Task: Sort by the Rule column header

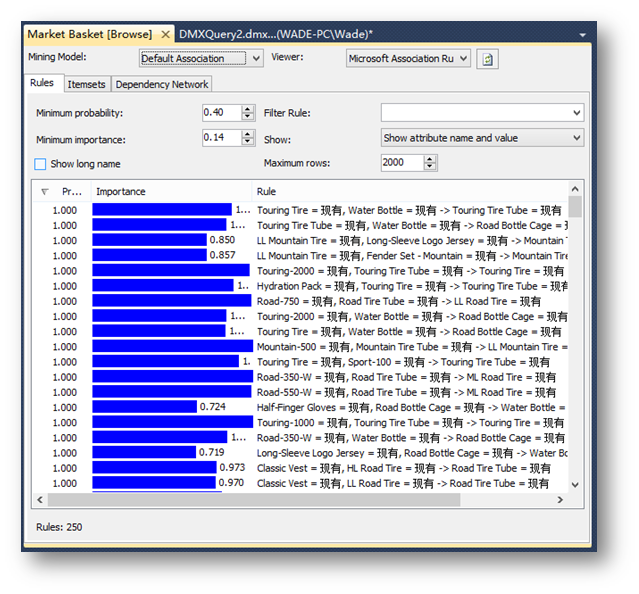Action: (410, 191)
